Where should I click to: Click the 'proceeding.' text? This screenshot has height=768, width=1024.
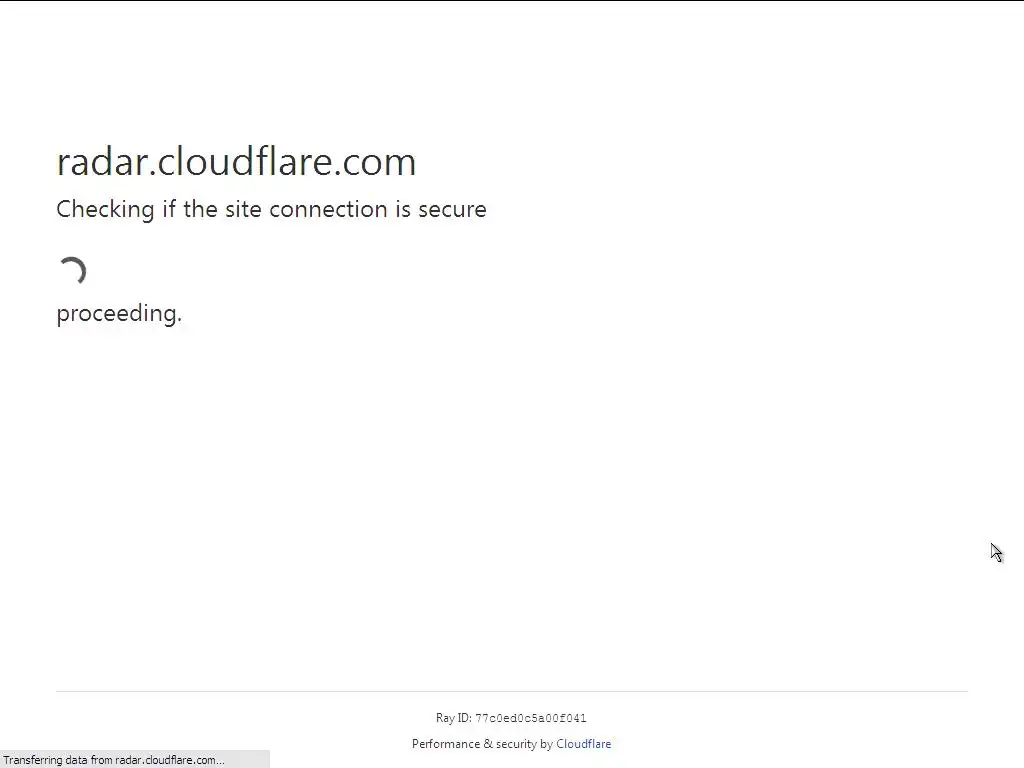pos(119,313)
